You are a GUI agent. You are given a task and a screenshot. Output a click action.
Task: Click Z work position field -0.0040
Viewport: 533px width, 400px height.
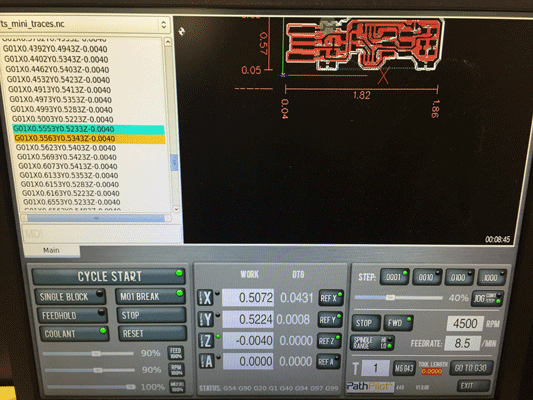click(x=248, y=340)
